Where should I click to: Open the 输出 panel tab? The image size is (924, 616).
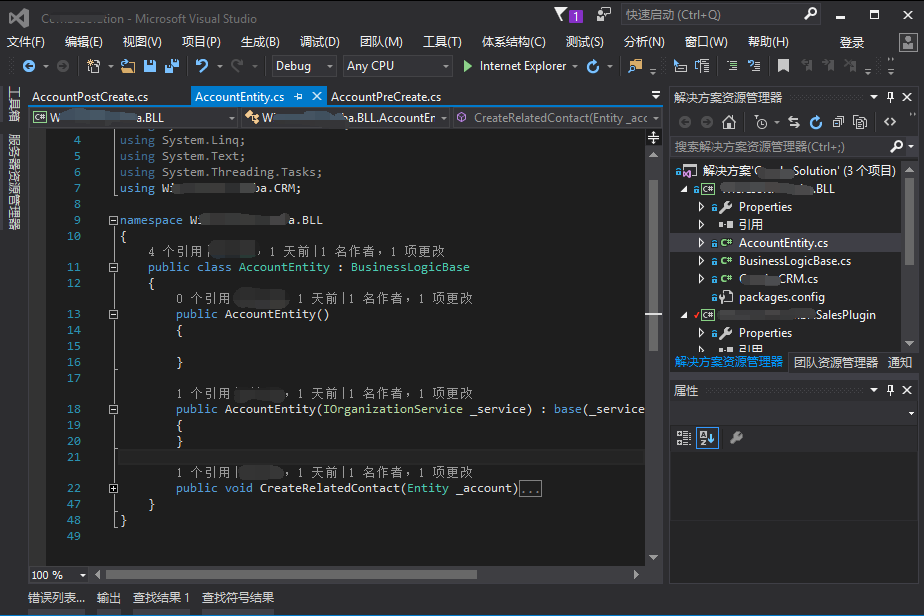(x=108, y=598)
